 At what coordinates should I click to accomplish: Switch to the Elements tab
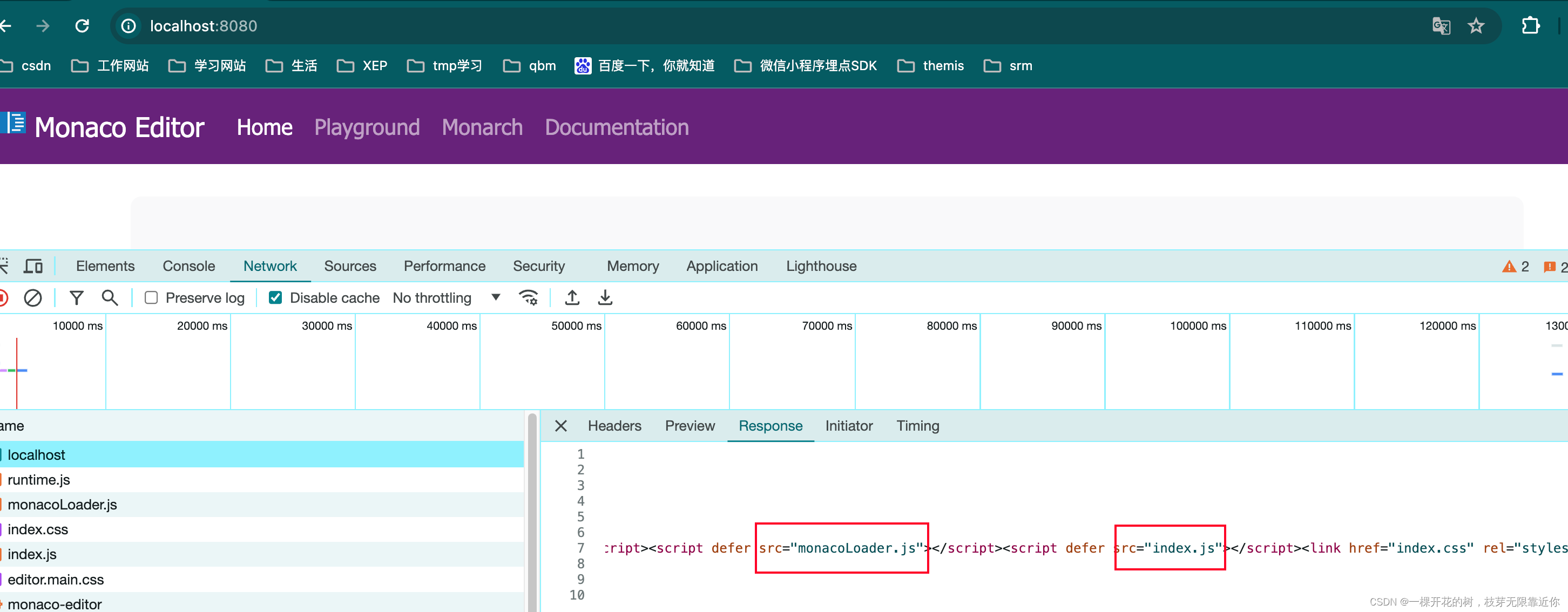pyautogui.click(x=105, y=266)
